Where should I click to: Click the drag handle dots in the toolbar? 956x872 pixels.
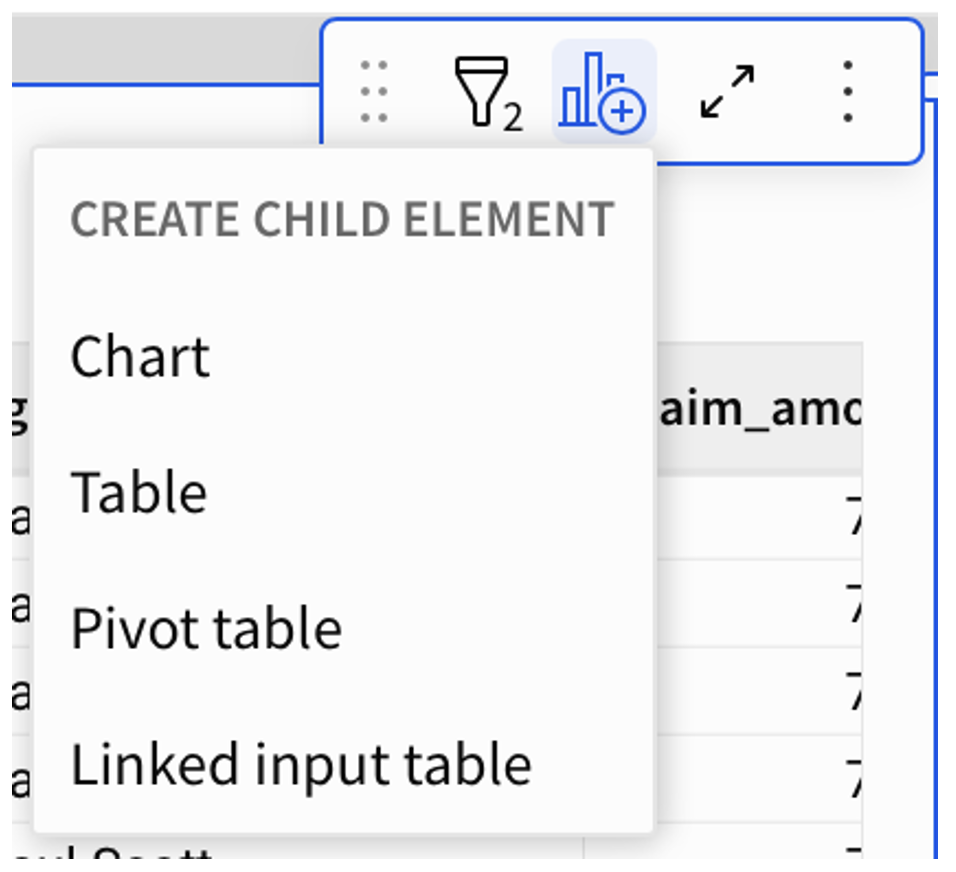(374, 92)
